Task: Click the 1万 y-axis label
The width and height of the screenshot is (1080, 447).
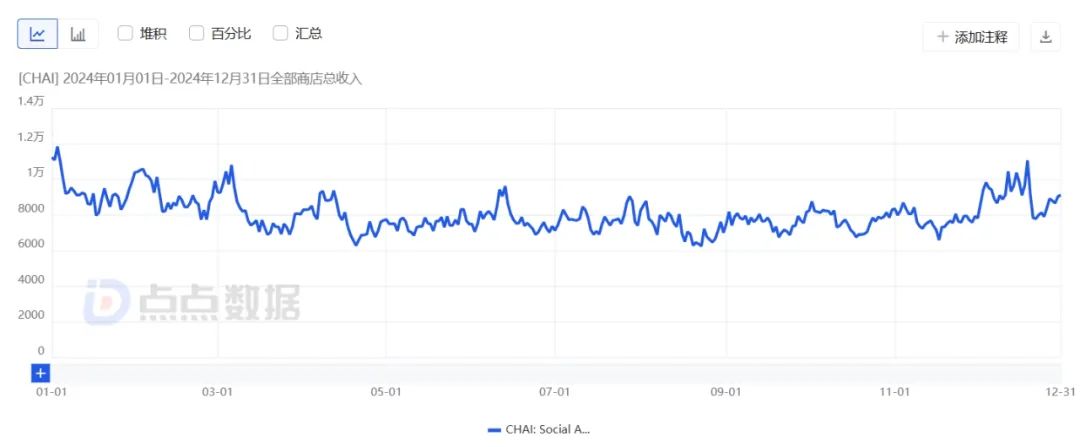Action: (36, 172)
